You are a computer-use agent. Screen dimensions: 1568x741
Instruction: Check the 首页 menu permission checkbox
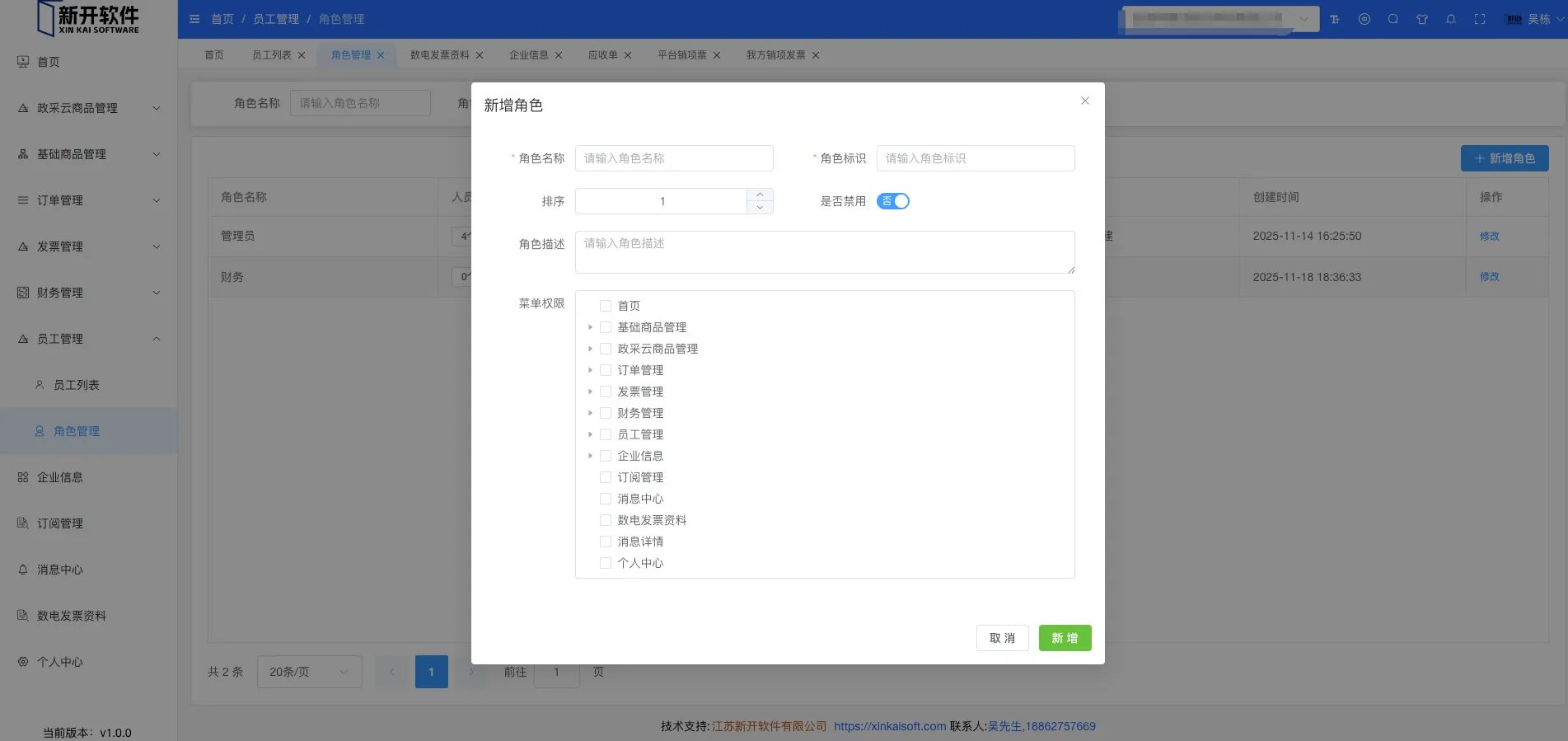[x=606, y=306]
